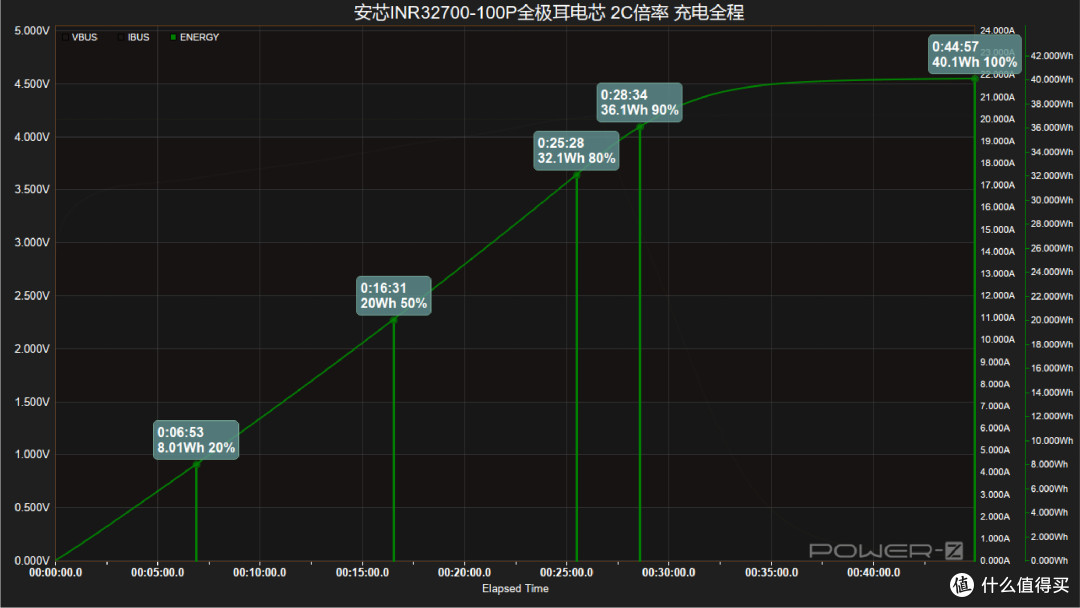Click the 40.000Wh energy axis label
Image resolution: width=1080 pixels, height=608 pixels.
1052,80
